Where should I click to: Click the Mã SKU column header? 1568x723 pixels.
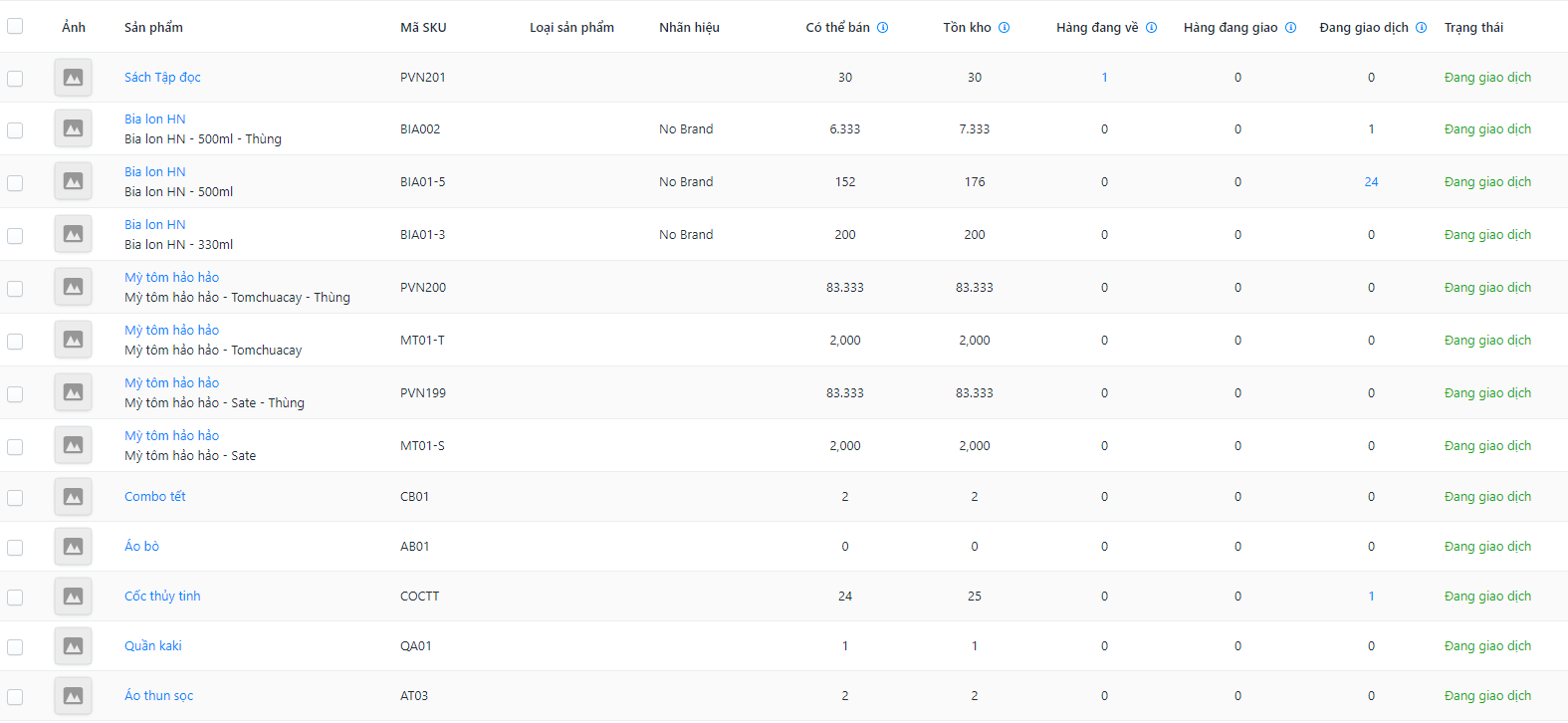[x=423, y=28]
